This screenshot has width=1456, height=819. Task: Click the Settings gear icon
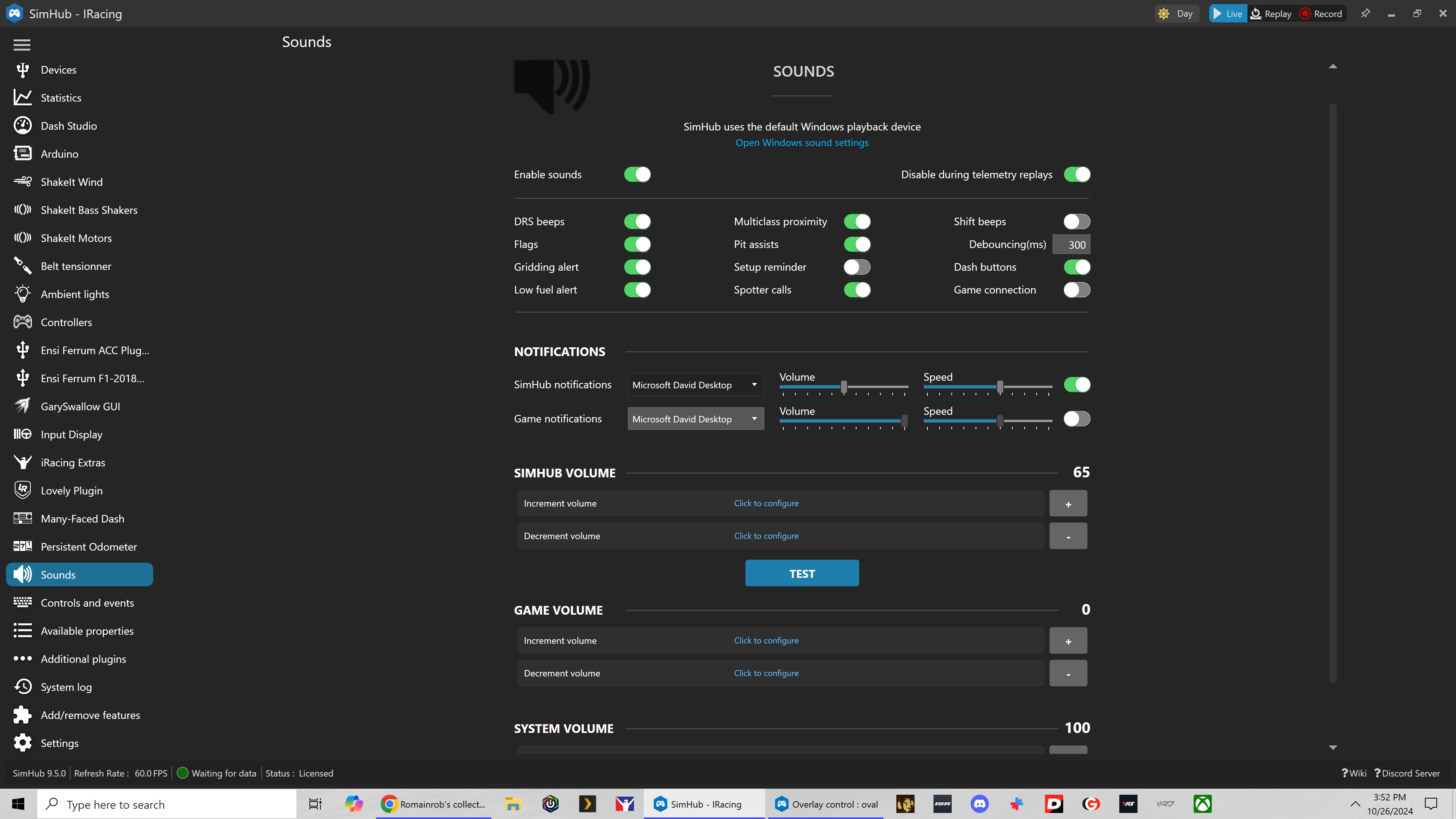click(23, 743)
